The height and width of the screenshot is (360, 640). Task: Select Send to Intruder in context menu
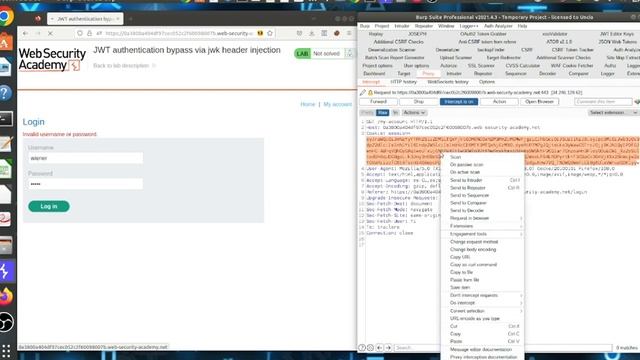point(482,180)
